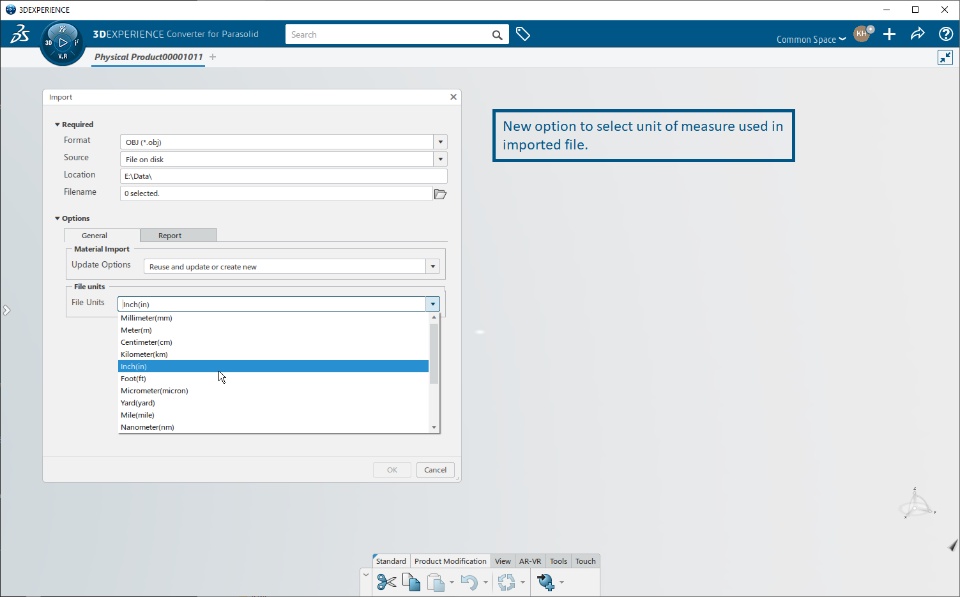The image size is (960, 597).
Task: Select Foot(ft) from the units list
Action: pos(273,378)
